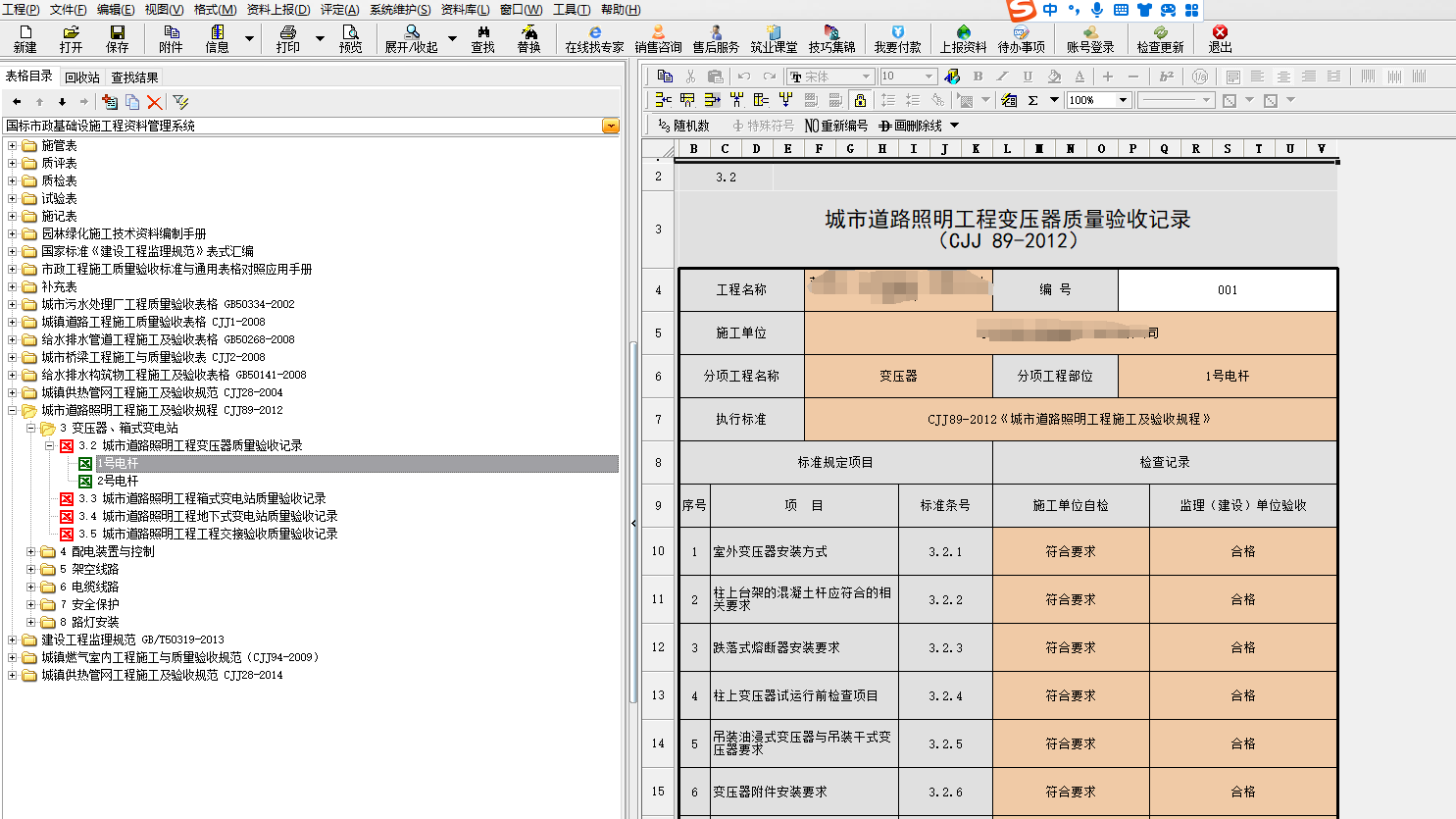Image resolution: width=1456 pixels, height=819 pixels.
Task: Select the 2号电杆 tree item
Action: 118,481
